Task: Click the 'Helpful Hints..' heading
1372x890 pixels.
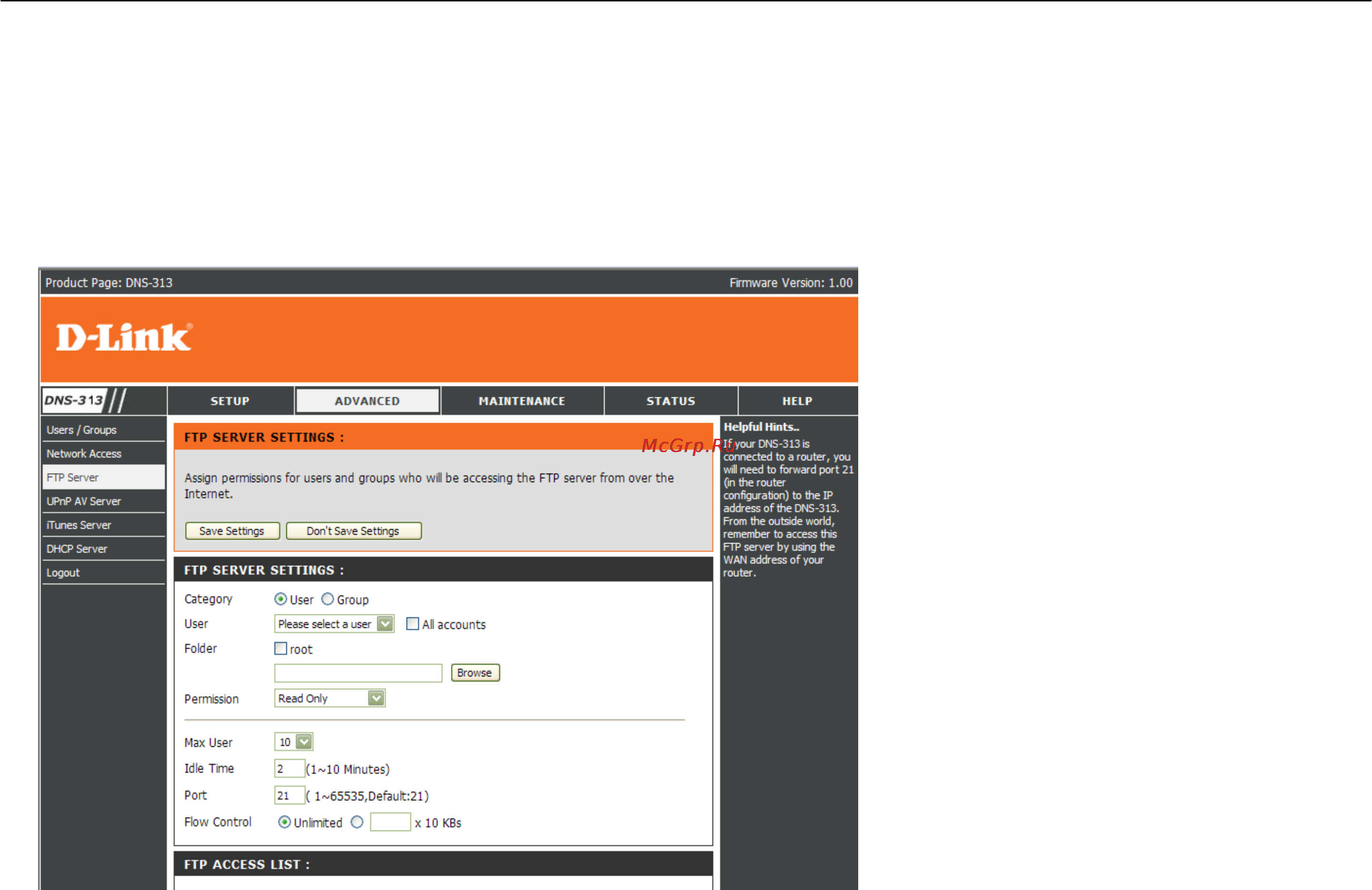Action: click(762, 427)
